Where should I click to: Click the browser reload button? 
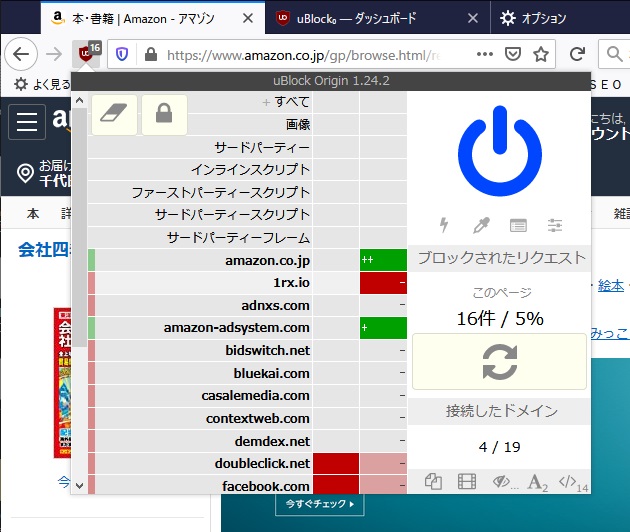tap(577, 54)
